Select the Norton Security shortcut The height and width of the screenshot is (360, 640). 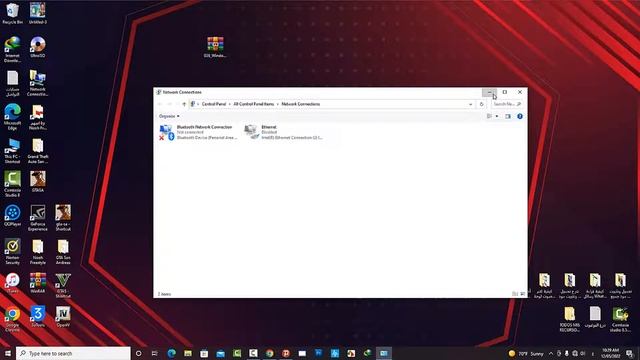(x=12, y=251)
